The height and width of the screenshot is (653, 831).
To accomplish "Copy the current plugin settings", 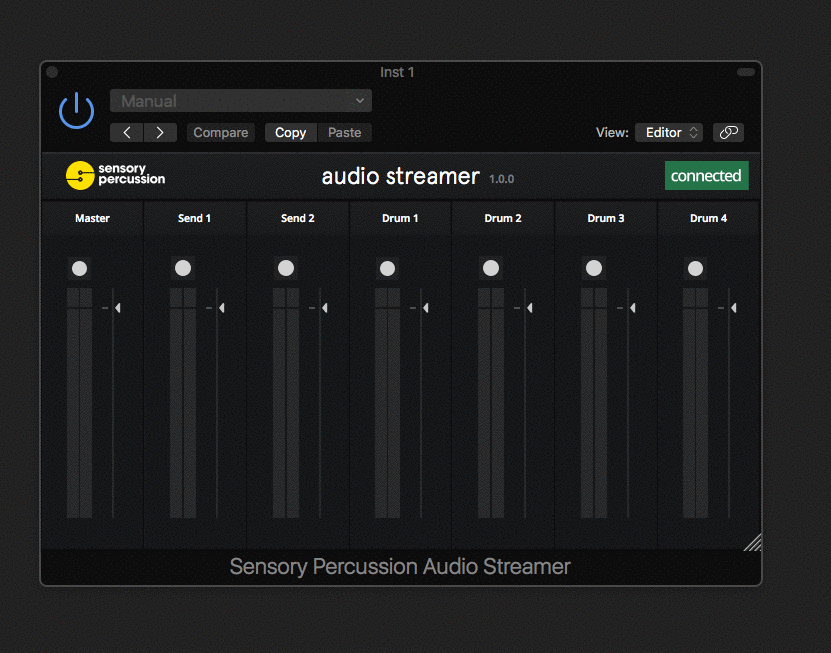I will coord(290,132).
